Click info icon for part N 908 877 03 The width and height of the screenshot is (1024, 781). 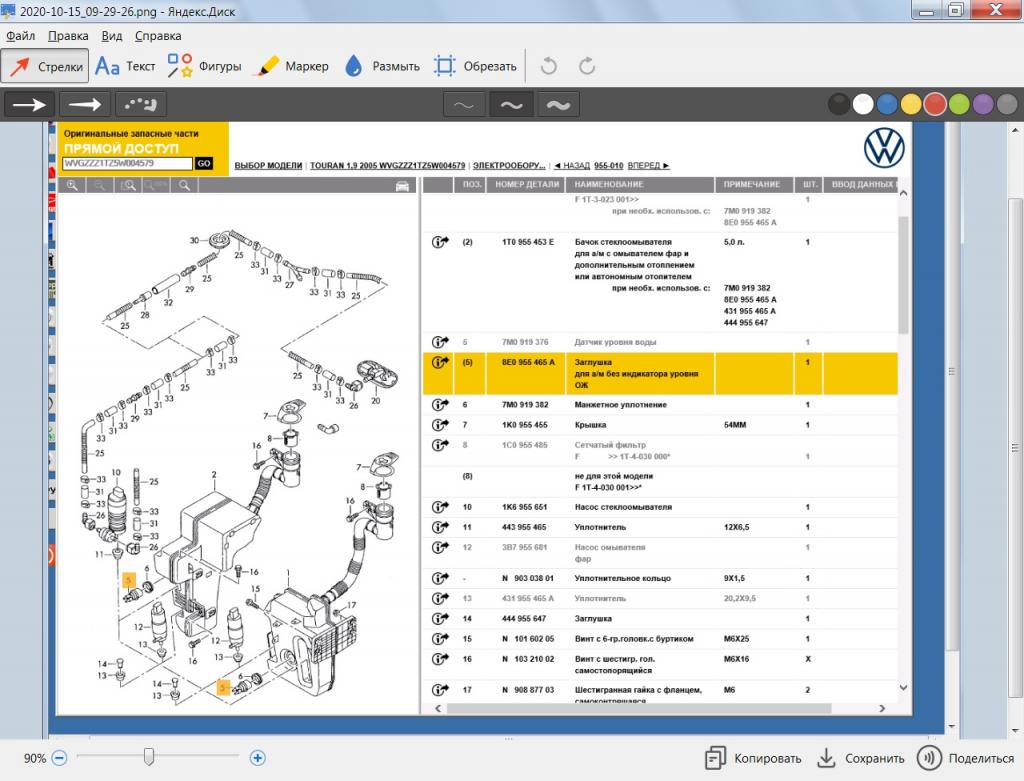point(440,690)
